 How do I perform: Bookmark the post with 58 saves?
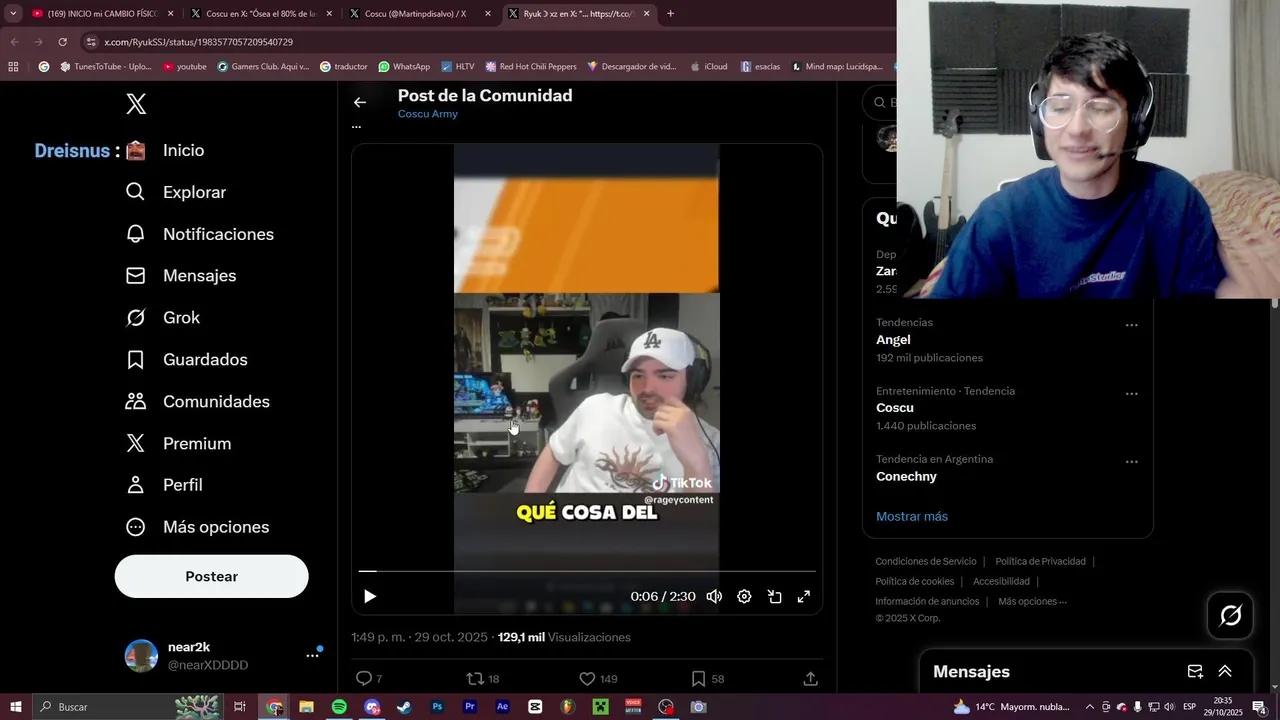click(x=707, y=679)
